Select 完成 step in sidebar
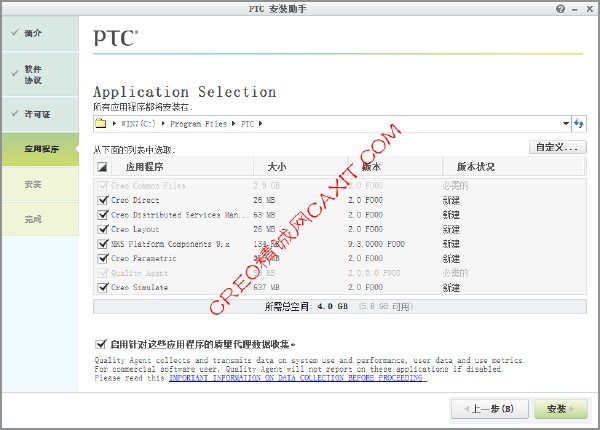Viewport: 600px width, 430px height. [x=40, y=219]
